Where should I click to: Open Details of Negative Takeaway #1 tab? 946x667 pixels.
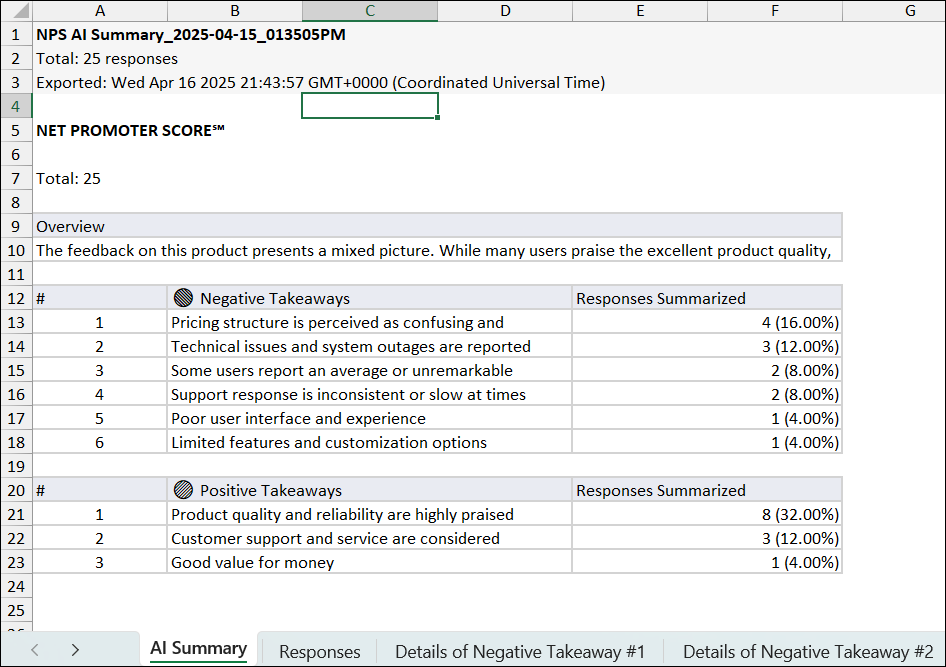point(520,652)
